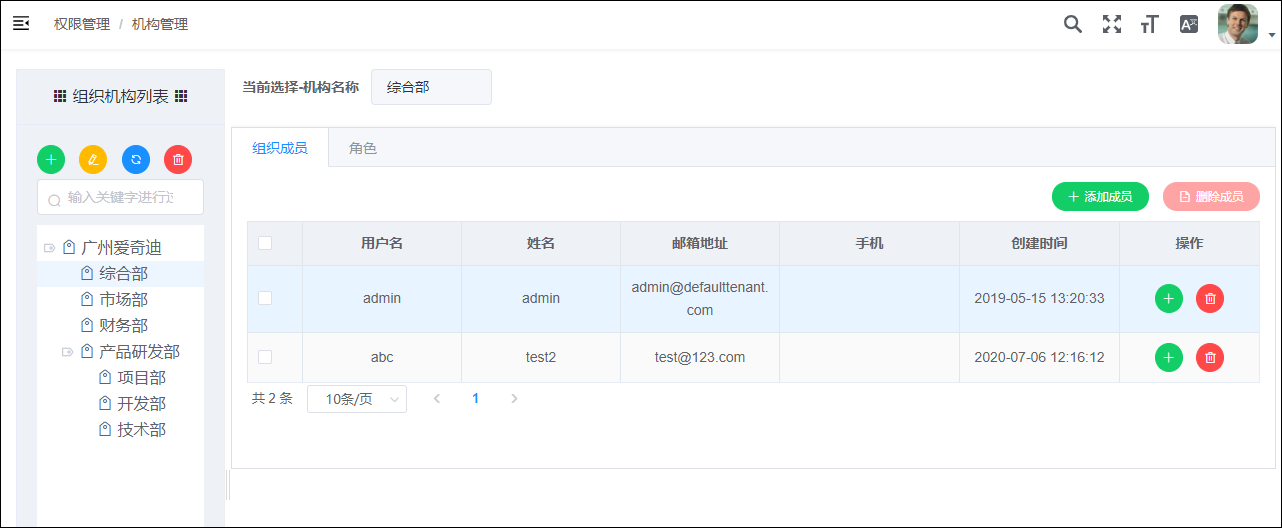Click the 邮箱地址 column header
Viewport: 1282px width, 528px height.
[x=700, y=243]
